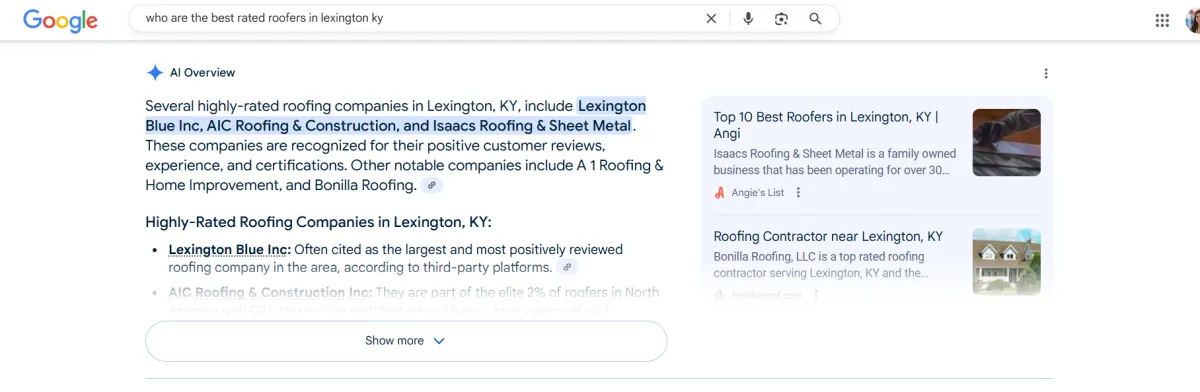Click the house thumbnail on Bonilla card
Screen dimensions: 1200x392
coord(1006,262)
